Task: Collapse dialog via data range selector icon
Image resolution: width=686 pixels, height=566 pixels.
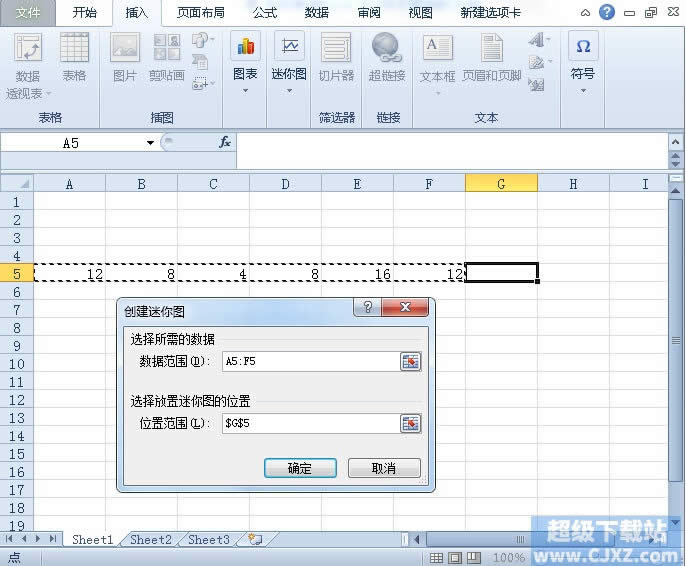Action: 410,362
